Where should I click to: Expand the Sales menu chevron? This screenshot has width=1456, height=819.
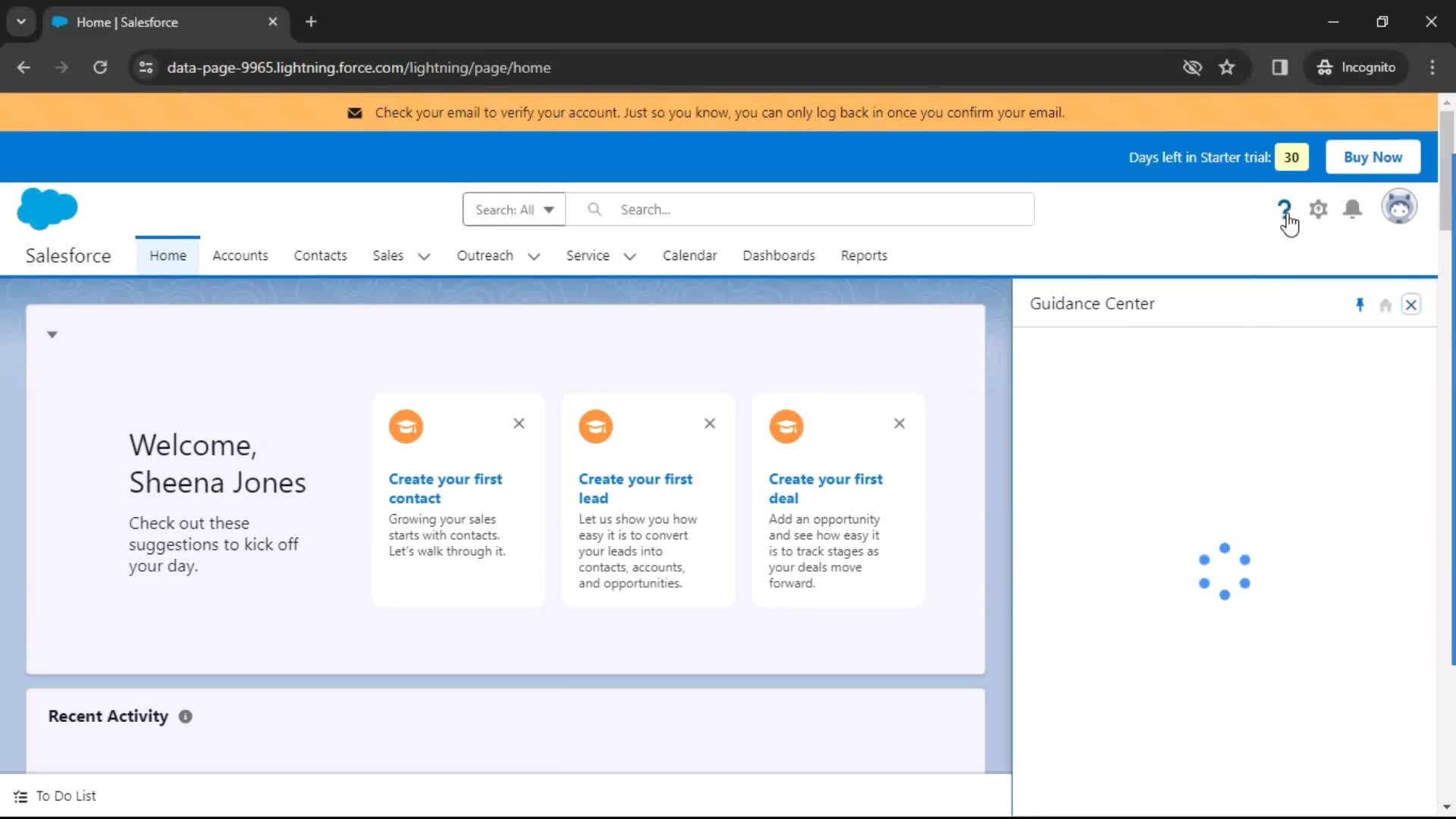tap(424, 256)
